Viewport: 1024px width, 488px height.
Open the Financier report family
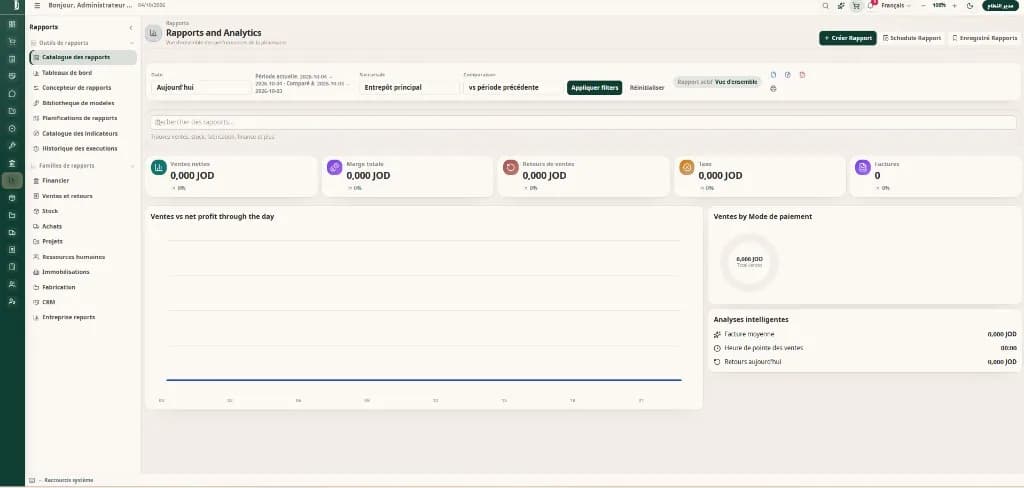83,180
